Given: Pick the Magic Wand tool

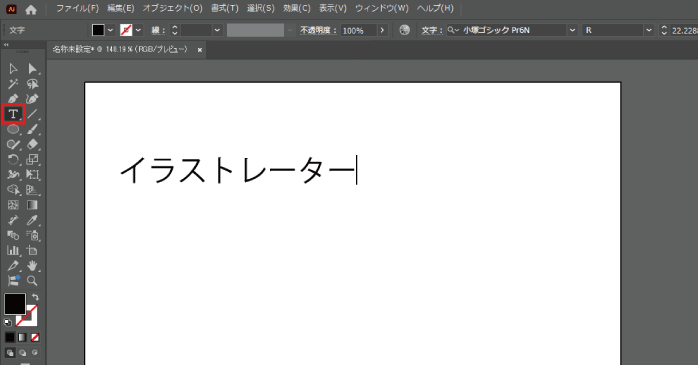Looking at the screenshot, I should pyautogui.click(x=13, y=84).
